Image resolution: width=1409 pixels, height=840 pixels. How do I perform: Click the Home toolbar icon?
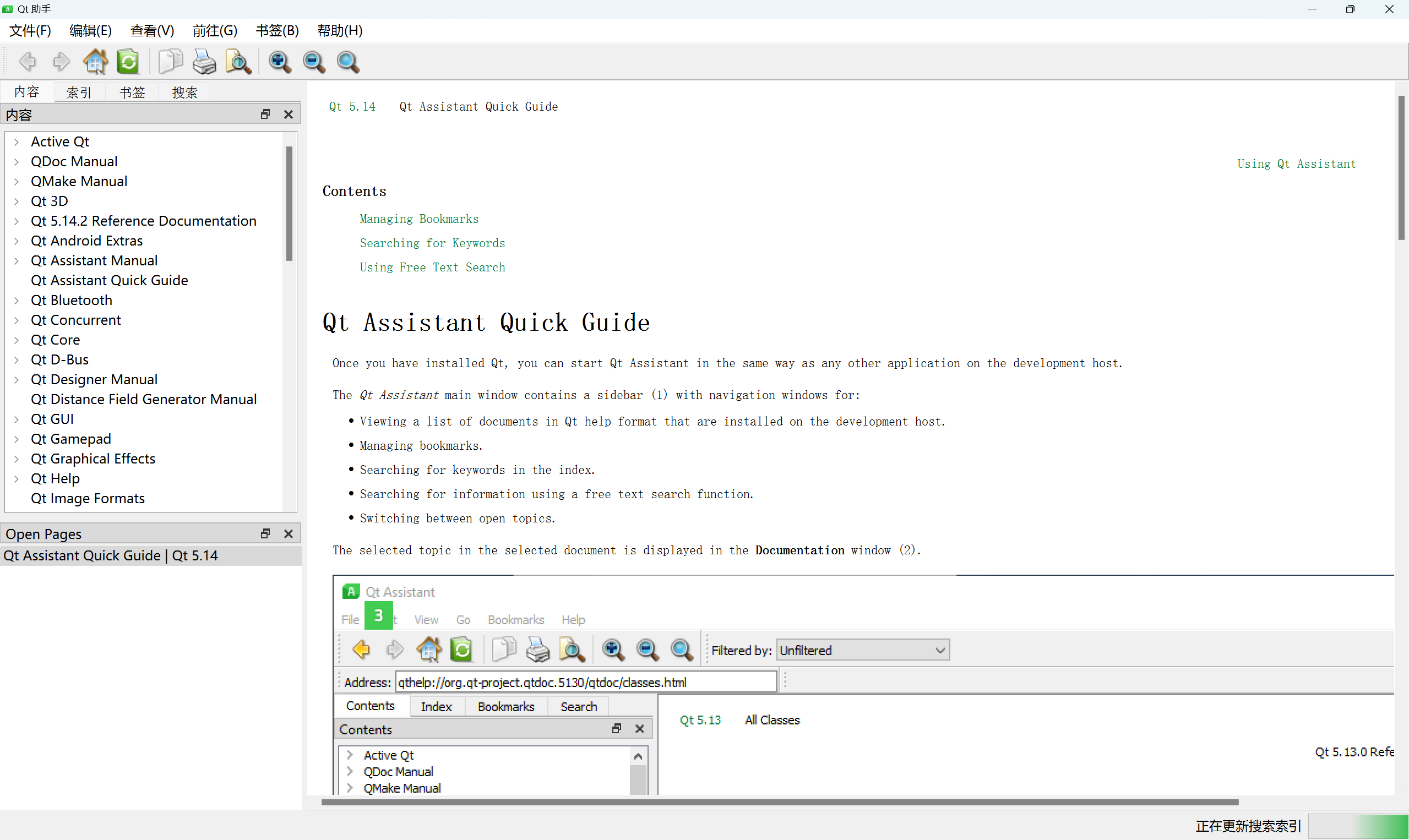pos(95,62)
